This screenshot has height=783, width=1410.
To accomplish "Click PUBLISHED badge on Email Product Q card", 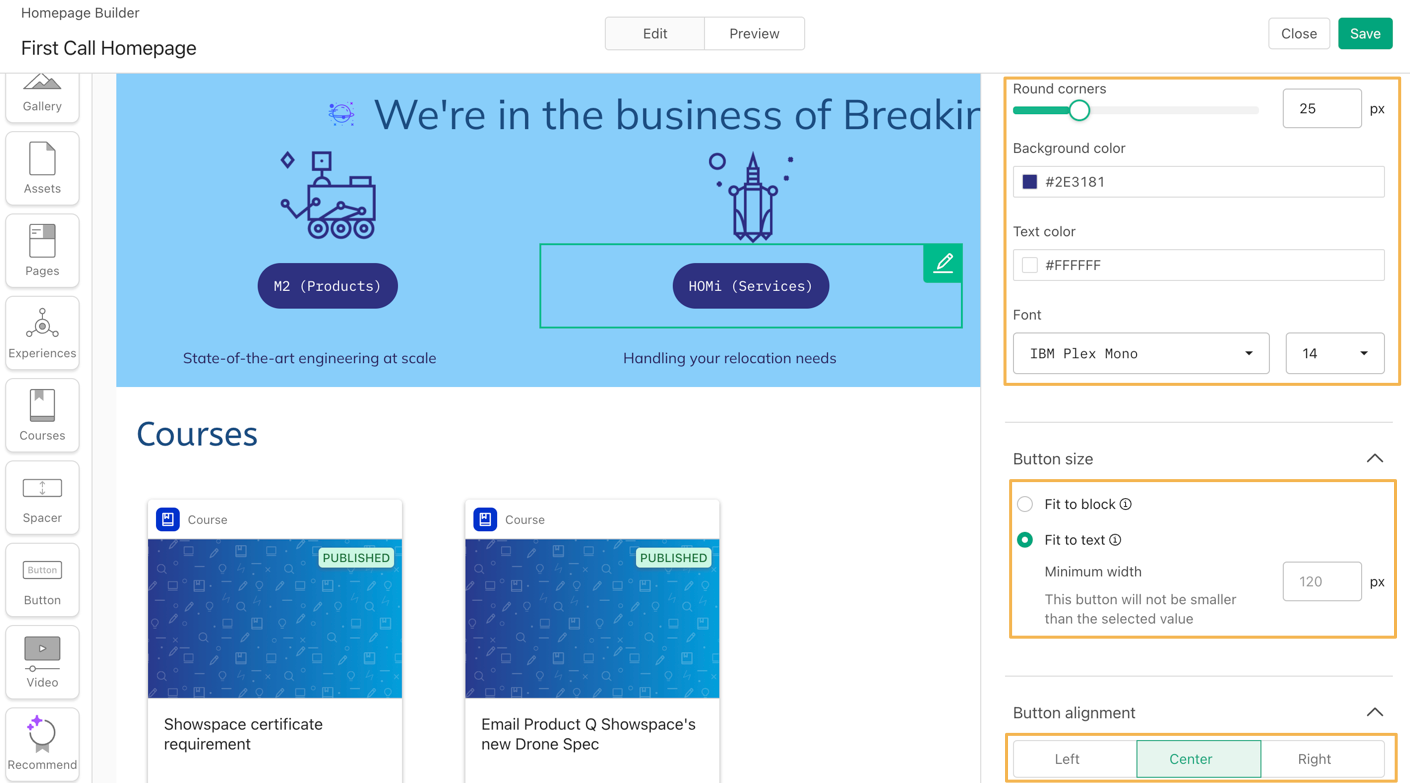I will [673, 558].
